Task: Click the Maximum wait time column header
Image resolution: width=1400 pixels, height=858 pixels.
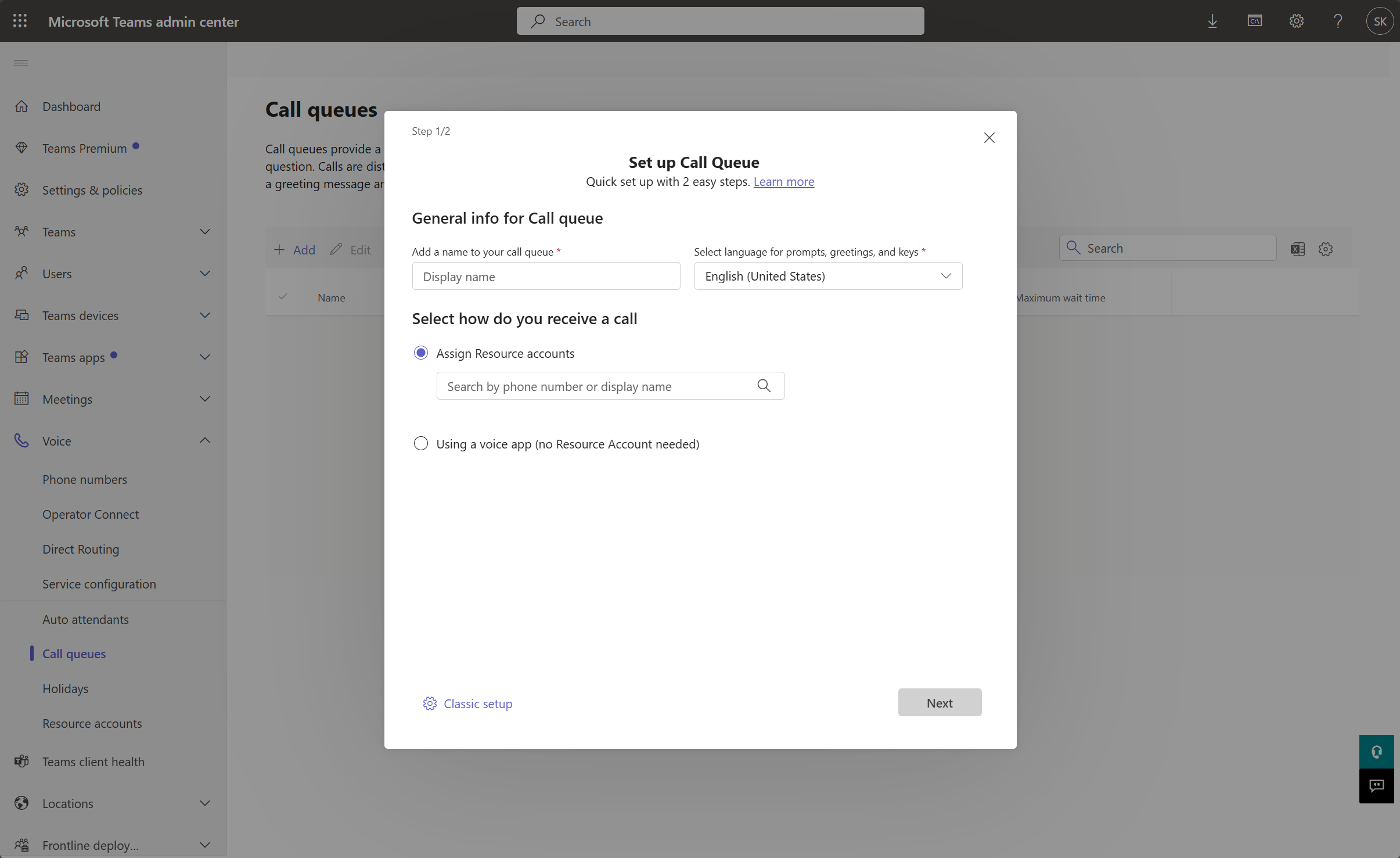Action: [1061, 297]
